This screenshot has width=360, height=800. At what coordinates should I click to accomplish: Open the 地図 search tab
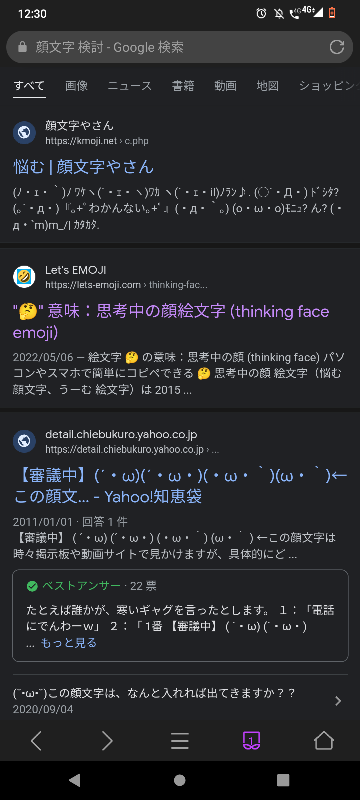267,86
